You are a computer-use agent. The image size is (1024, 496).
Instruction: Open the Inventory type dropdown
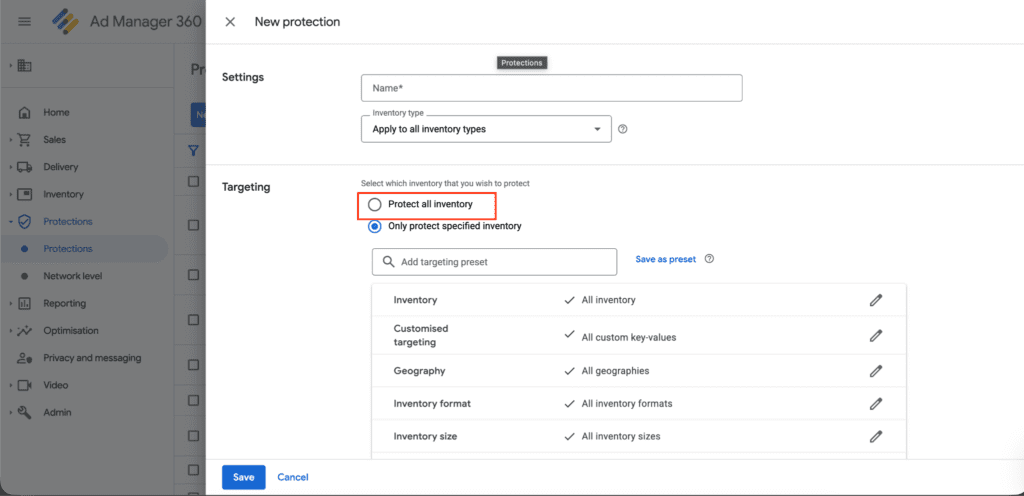click(x=486, y=129)
